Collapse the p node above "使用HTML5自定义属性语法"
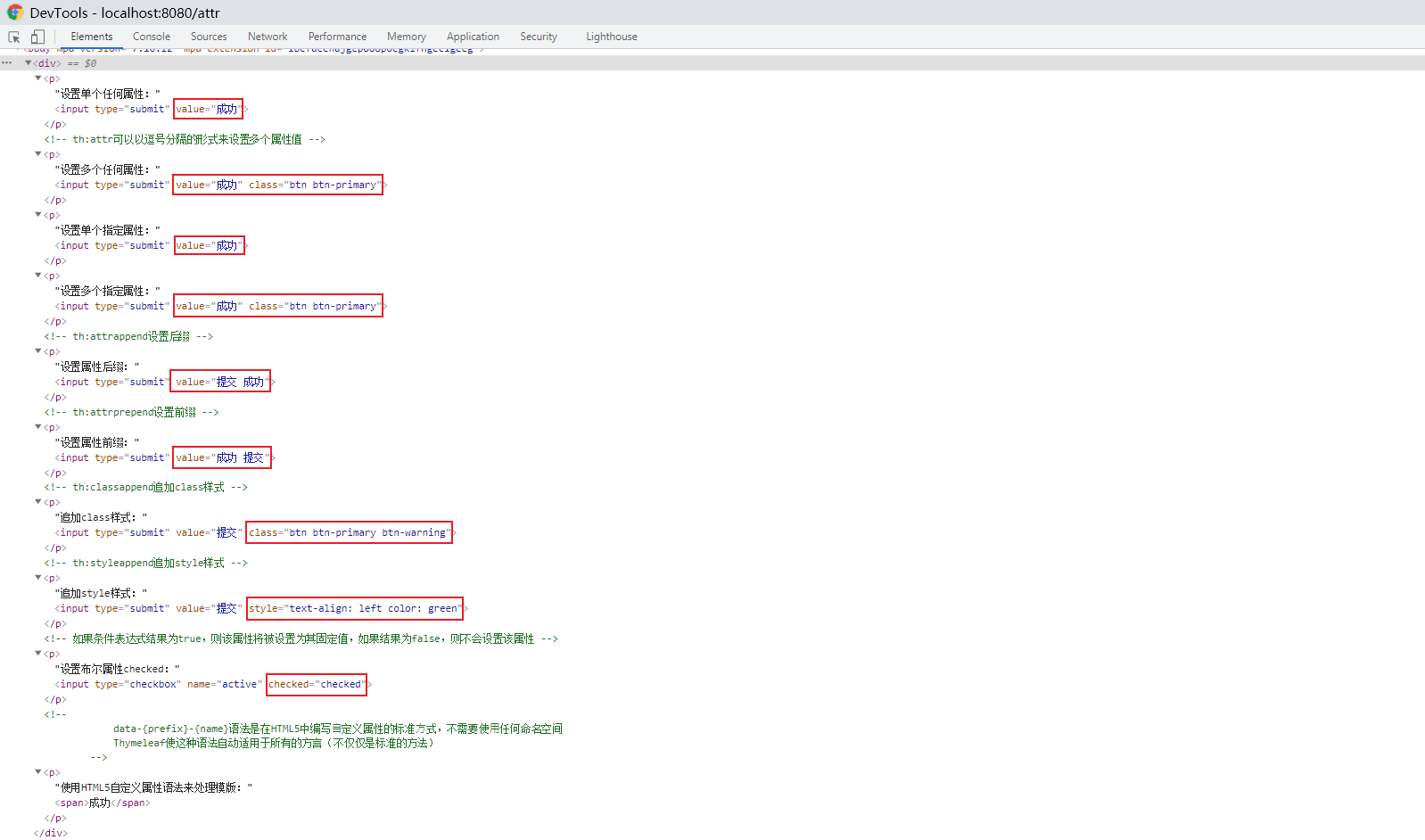 tap(38, 772)
